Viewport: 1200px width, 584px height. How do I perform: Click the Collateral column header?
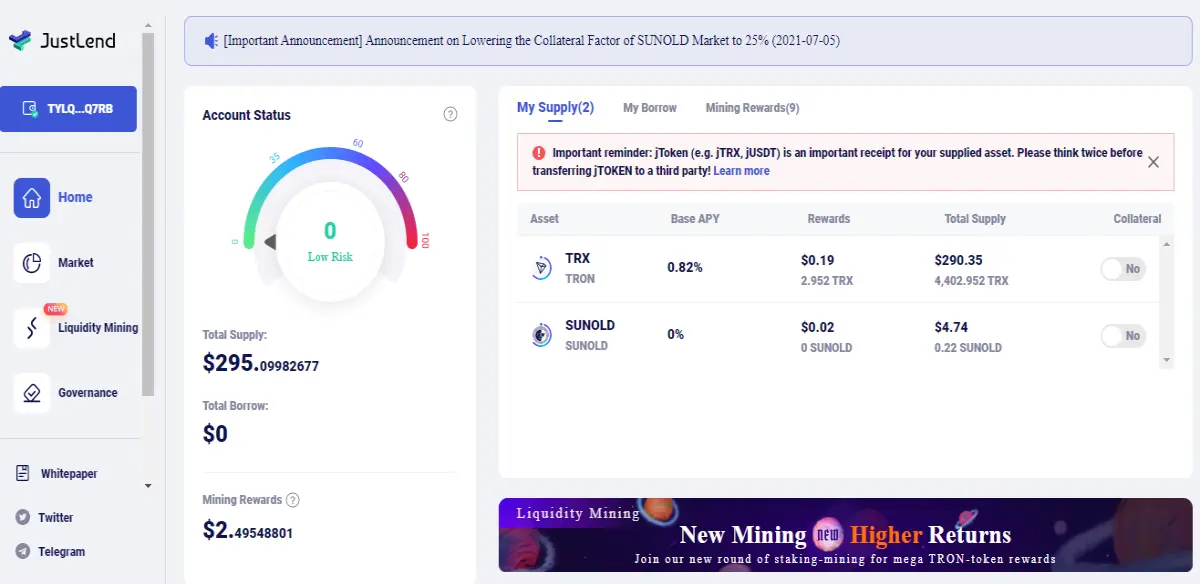1137,219
